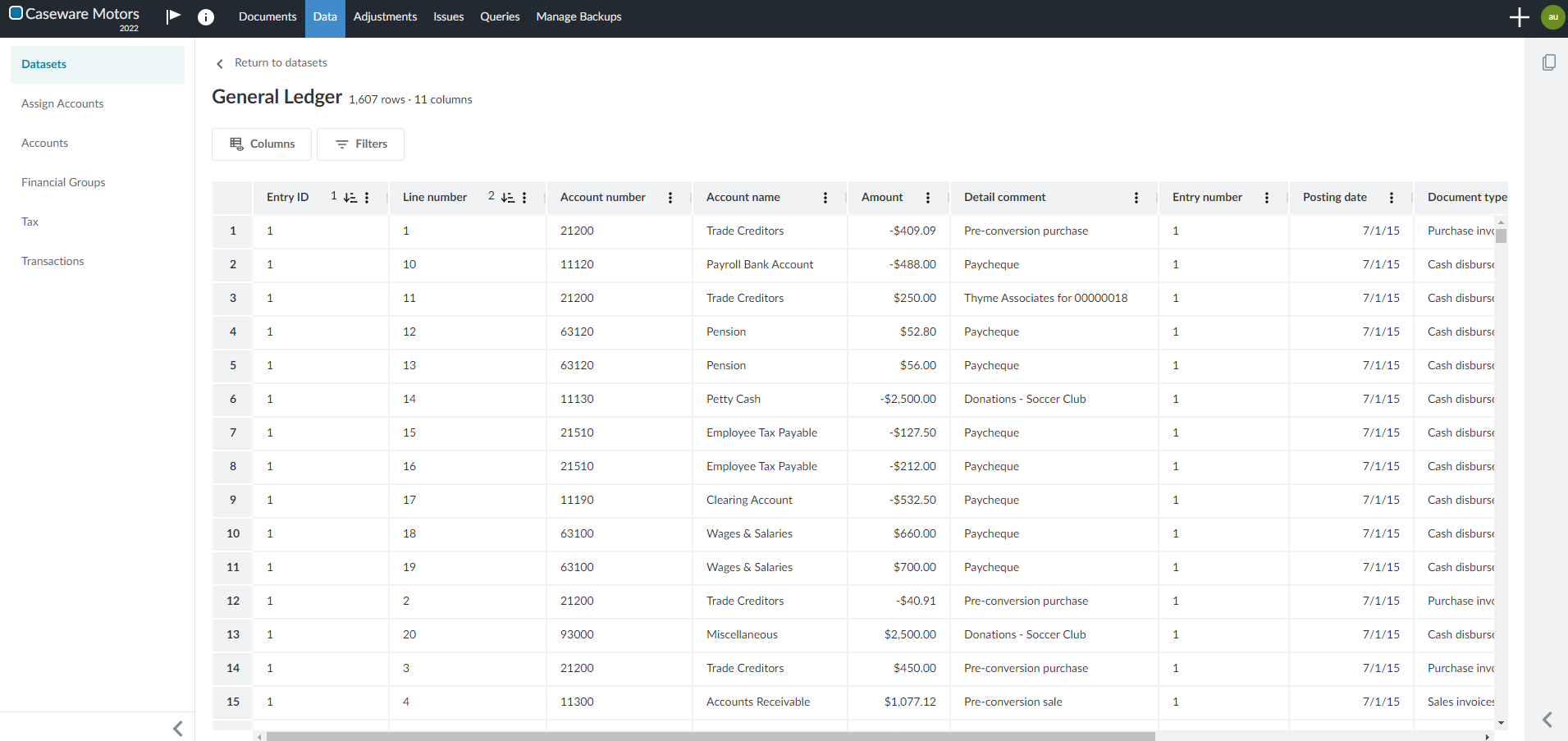
Task: Open the Filters button
Action: pyautogui.click(x=361, y=144)
